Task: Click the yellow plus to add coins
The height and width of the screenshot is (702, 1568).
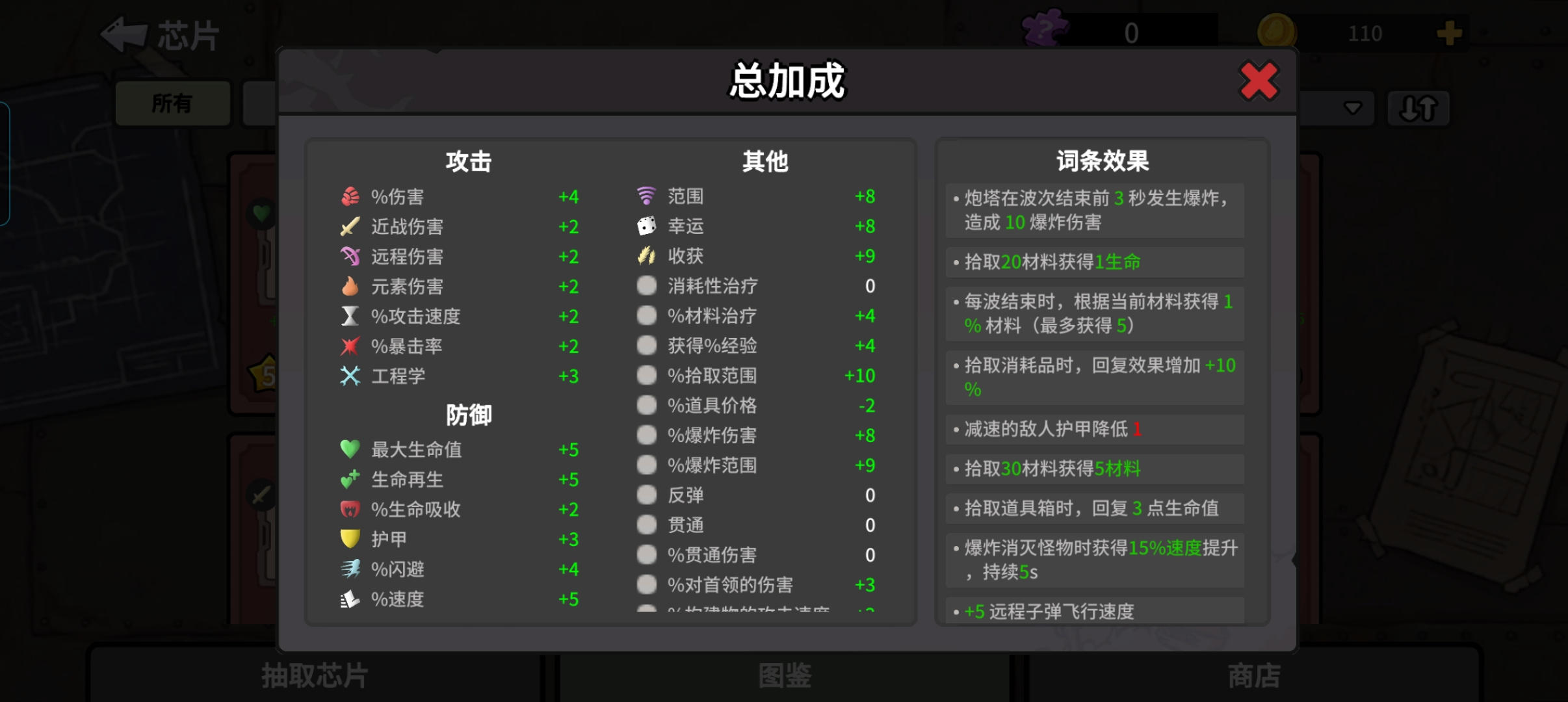Action: click(x=1449, y=33)
